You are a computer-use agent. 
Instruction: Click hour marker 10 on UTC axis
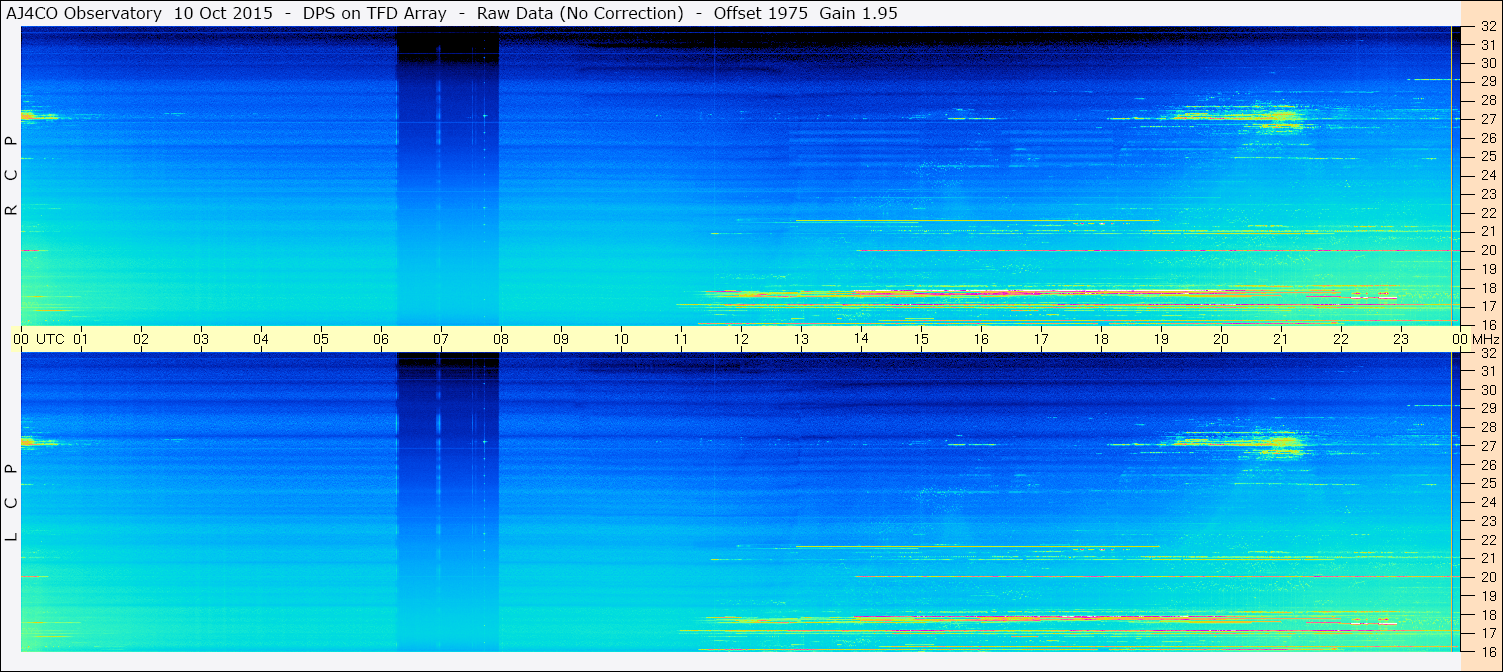(621, 339)
